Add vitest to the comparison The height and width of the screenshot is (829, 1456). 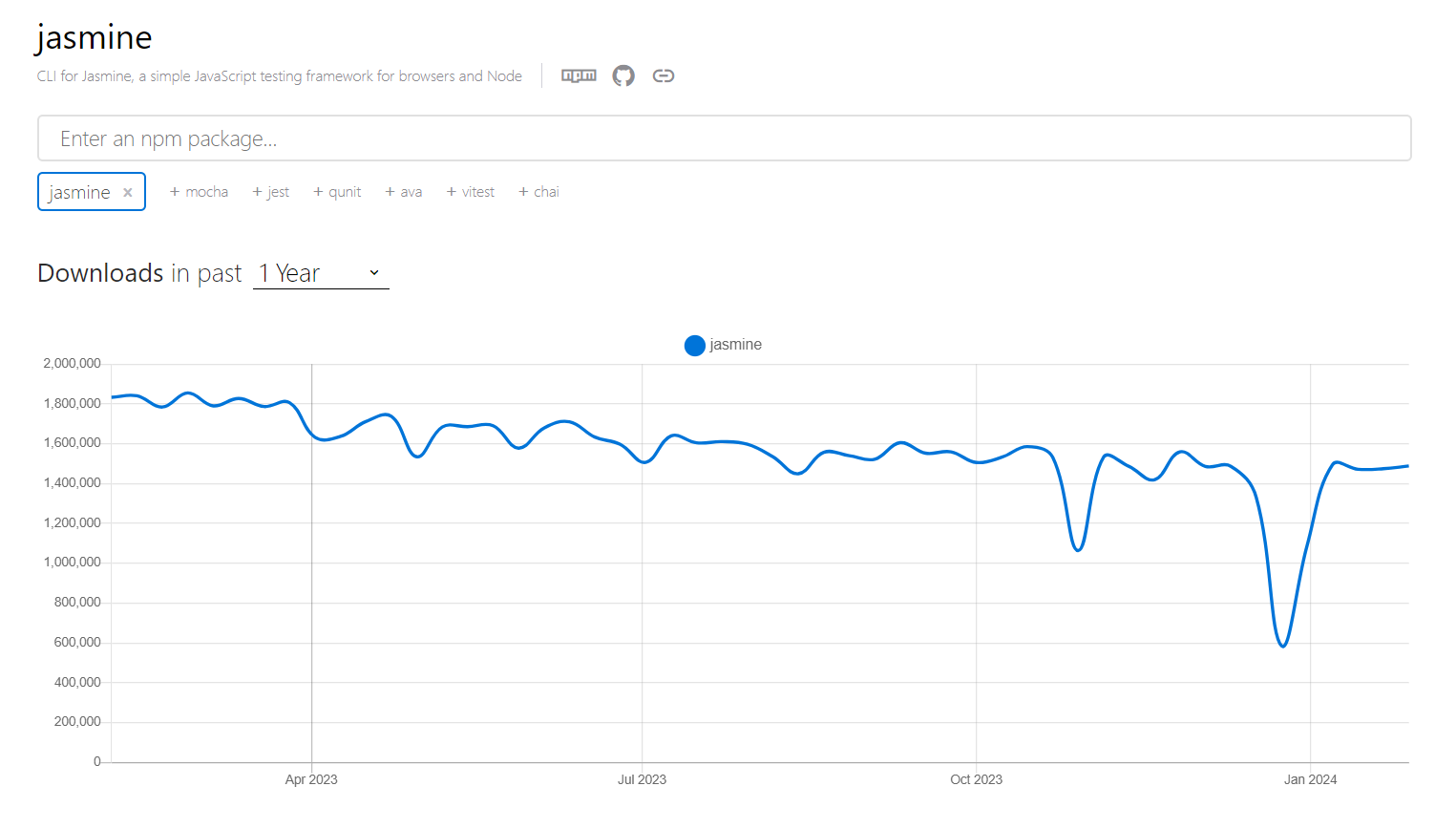pos(471,192)
